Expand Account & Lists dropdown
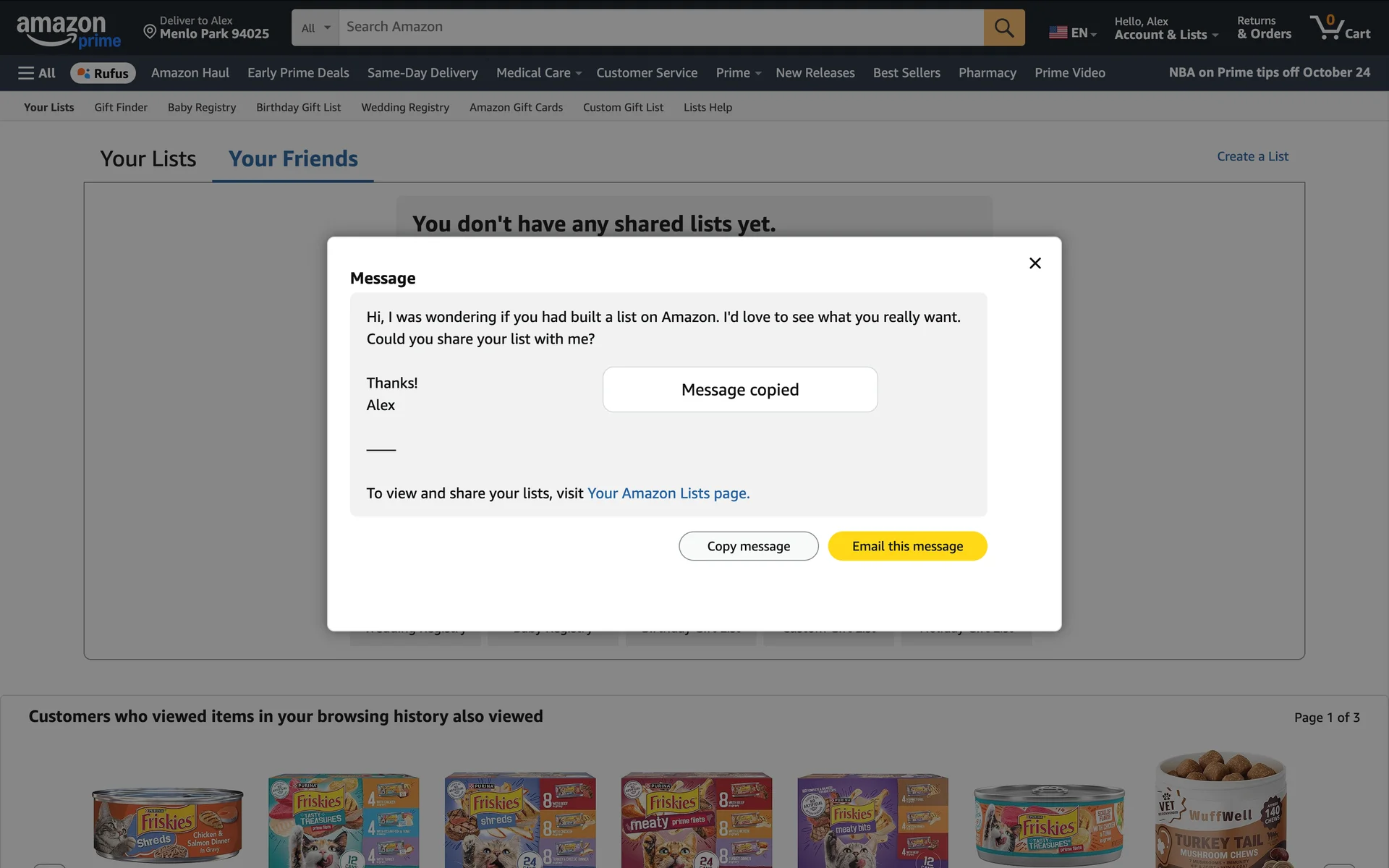1389x868 pixels. click(1165, 34)
